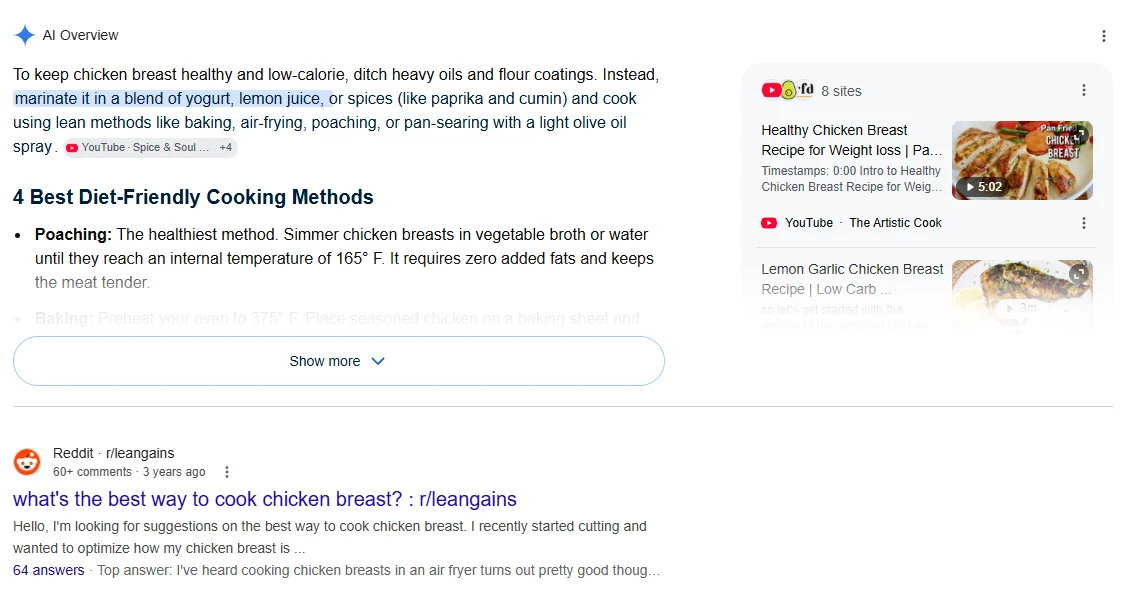
Task: Open what's the best way to cook chicken breast link
Action: tap(264, 499)
